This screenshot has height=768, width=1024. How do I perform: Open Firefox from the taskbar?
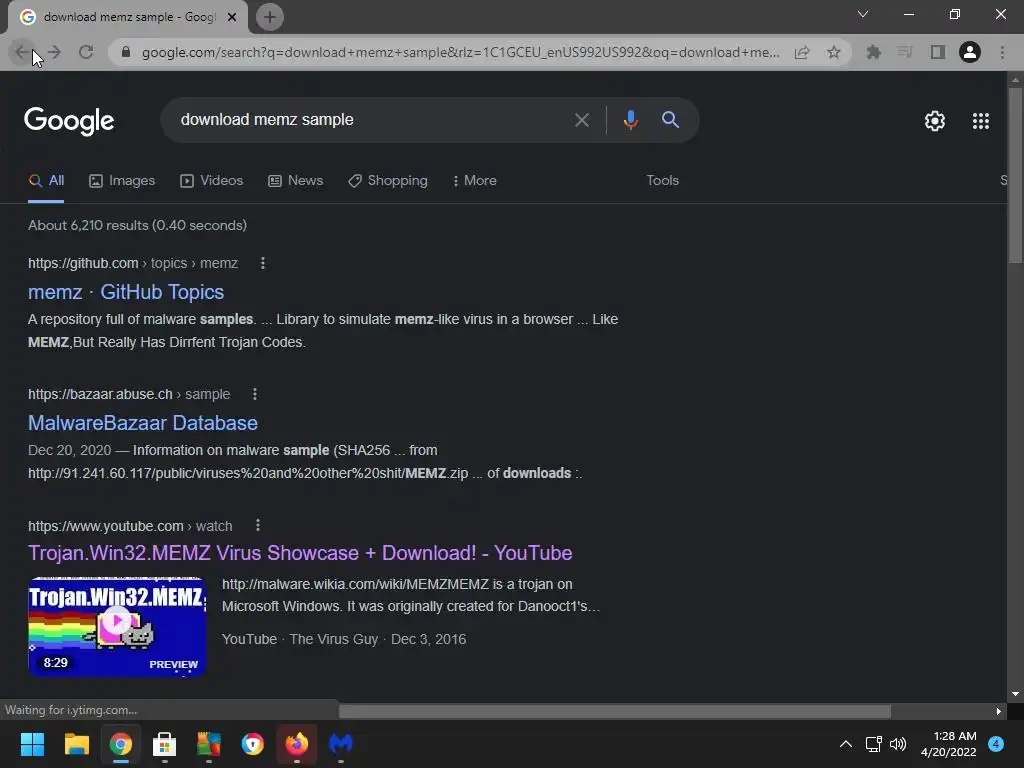[x=296, y=744]
